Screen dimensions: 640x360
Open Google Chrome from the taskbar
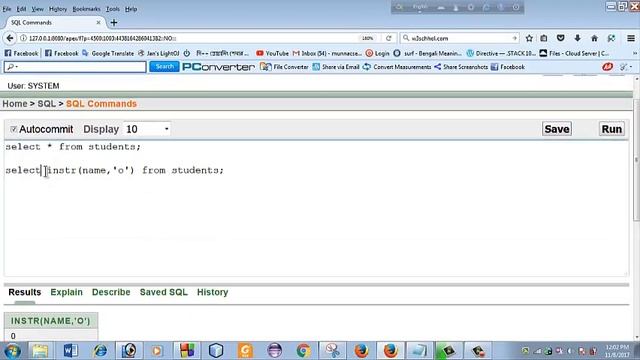click(x=303, y=351)
